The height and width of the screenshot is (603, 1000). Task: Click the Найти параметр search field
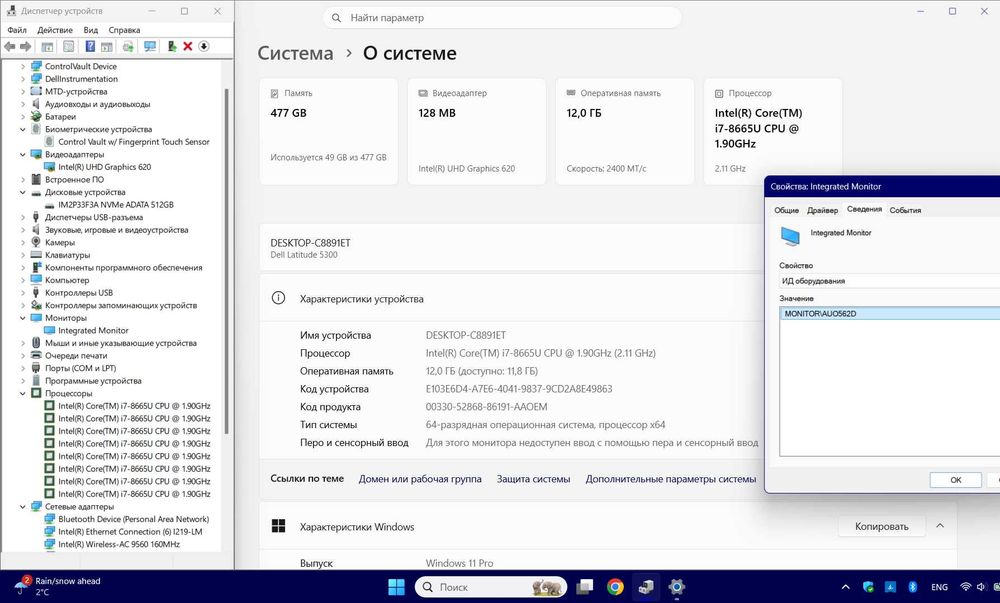(503, 18)
